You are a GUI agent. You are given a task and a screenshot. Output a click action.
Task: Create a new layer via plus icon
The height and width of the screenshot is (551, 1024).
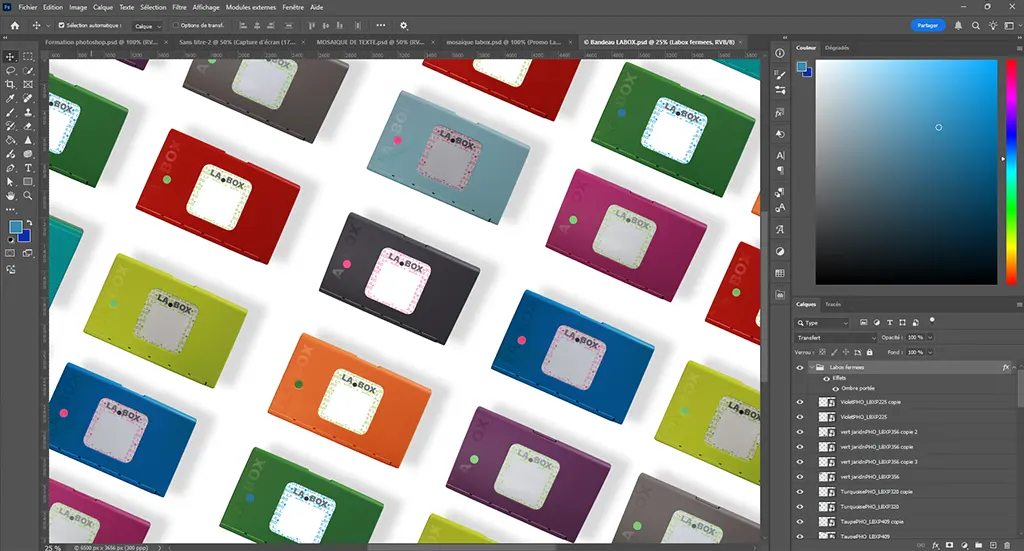point(993,545)
